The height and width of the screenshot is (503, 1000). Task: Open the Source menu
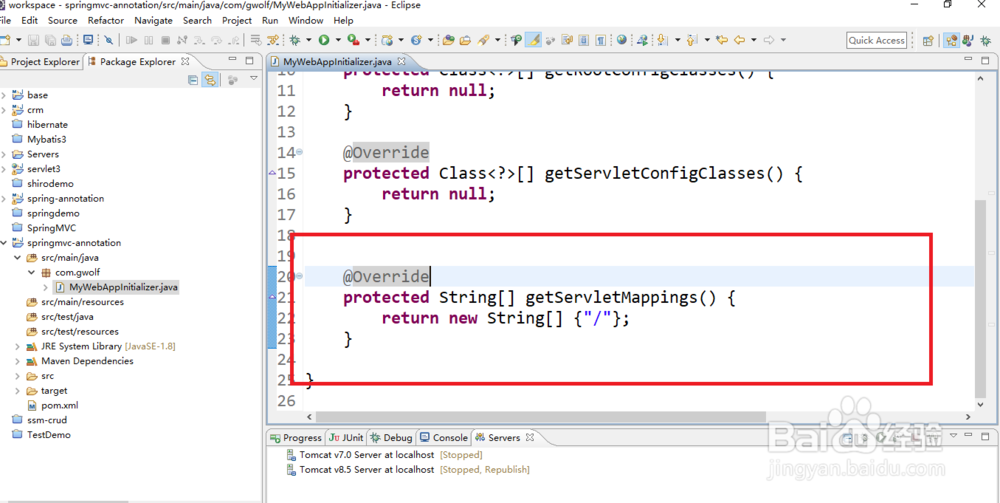coord(62,20)
